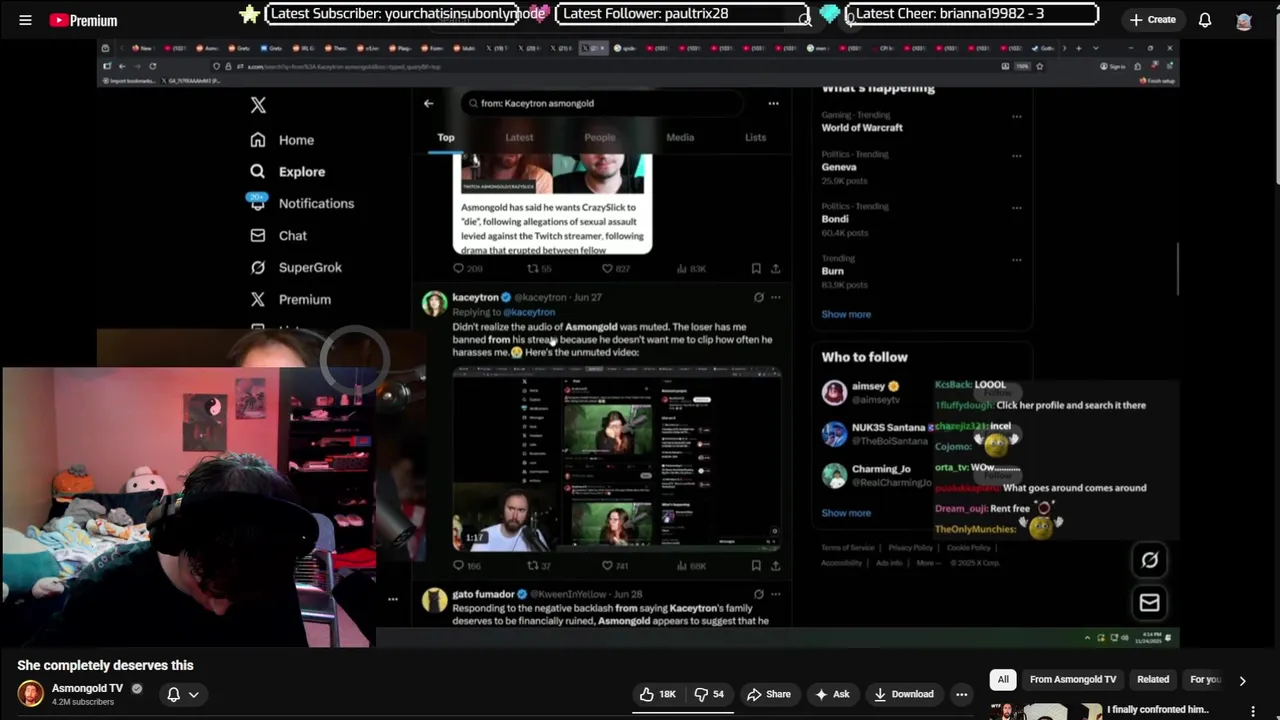
Task: Open the Create button menu
Action: point(1152,19)
